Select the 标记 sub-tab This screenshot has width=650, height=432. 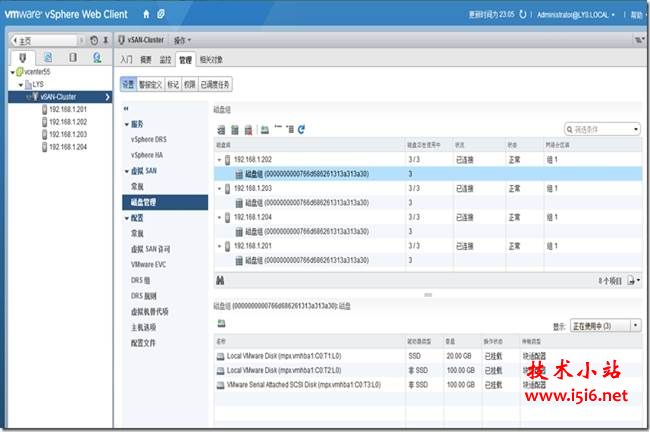[x=173, y=85]
